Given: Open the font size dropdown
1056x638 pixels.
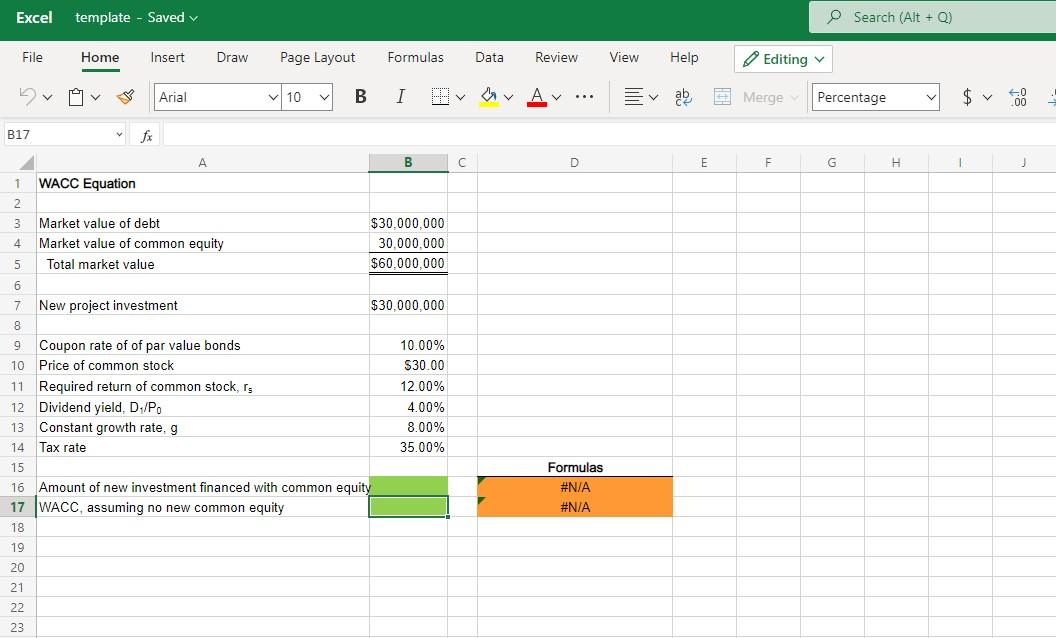Looking at the screenshot, I should [324, 97].
